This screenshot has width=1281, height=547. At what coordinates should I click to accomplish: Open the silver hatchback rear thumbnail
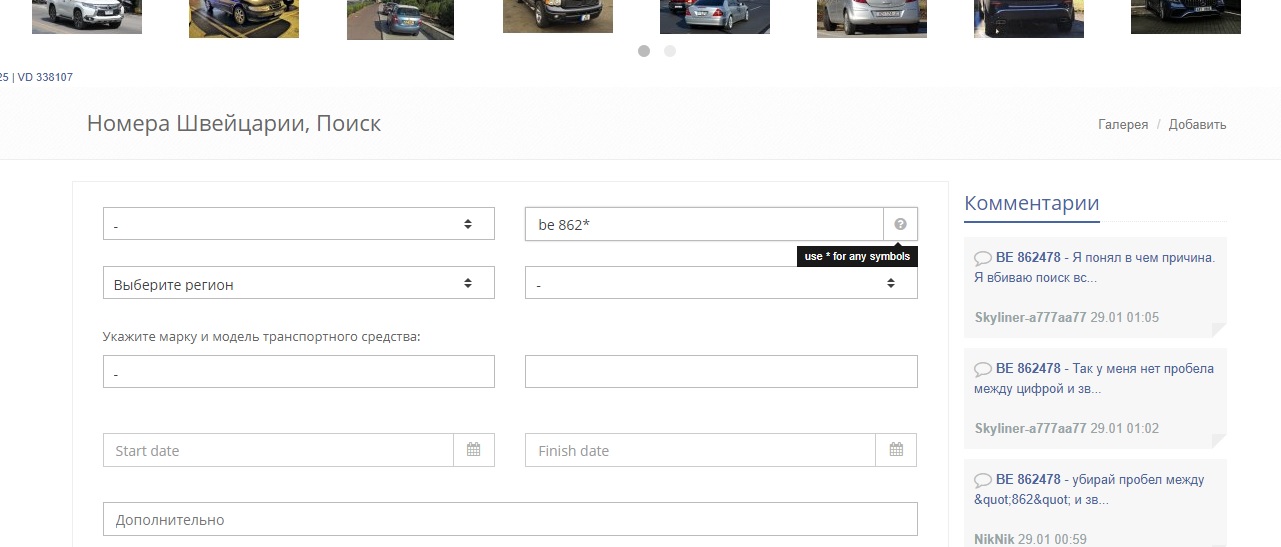click(872, 18)
